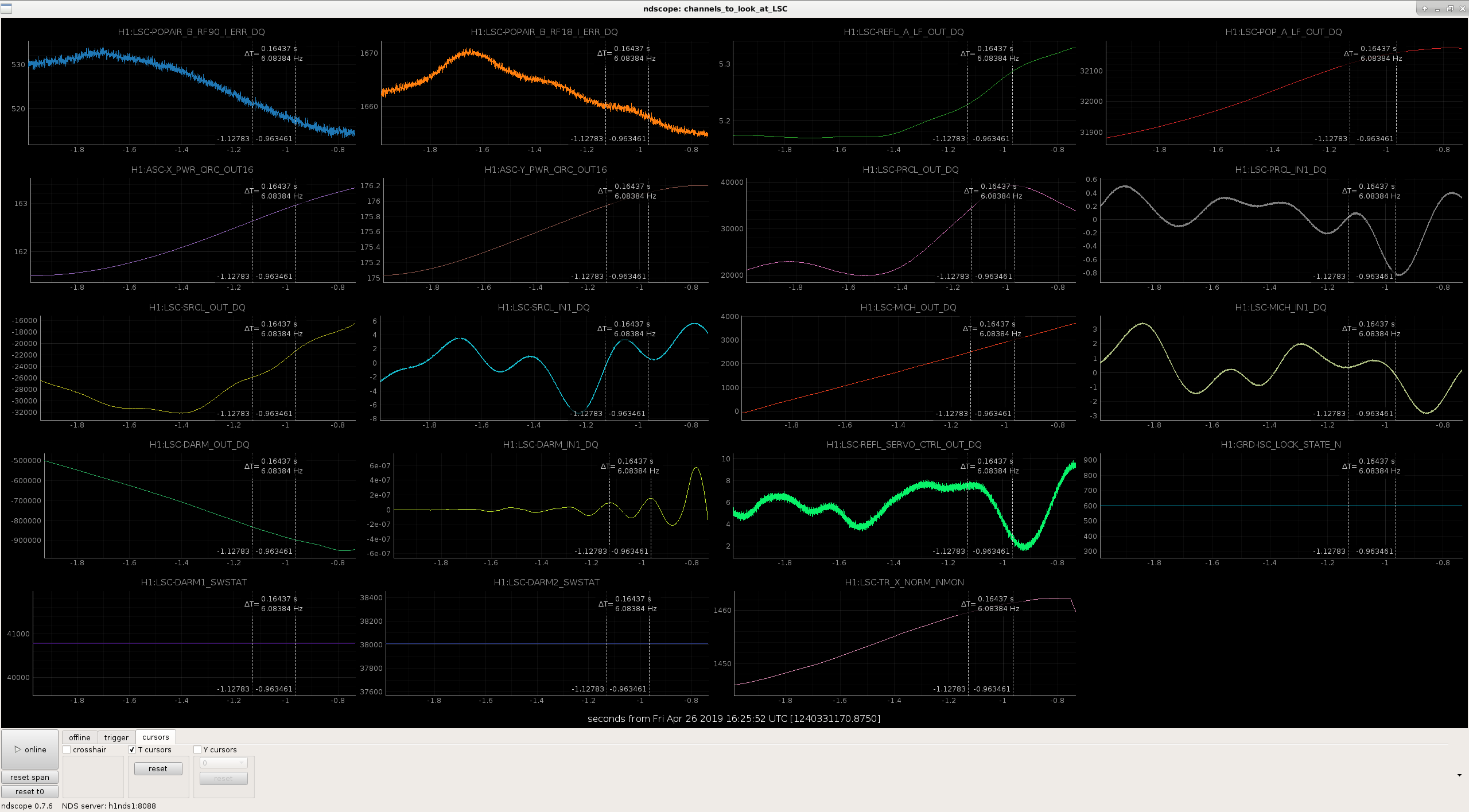The width and height of the screenshot is (1469, 812).
Task: Click the H1:LSC-POPAIR_B_RF18_I_ERR_DQ plot title
Action: tap(545, 32)
